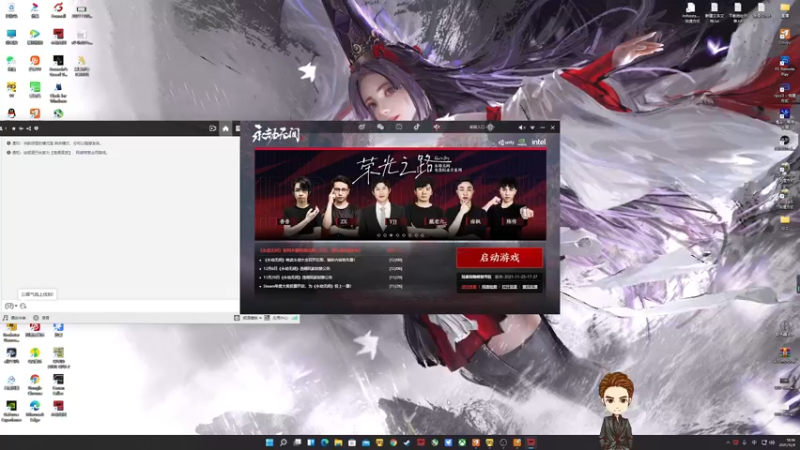Click the volume icon in system tray
The image size is (800, 450).
[772, 443]
